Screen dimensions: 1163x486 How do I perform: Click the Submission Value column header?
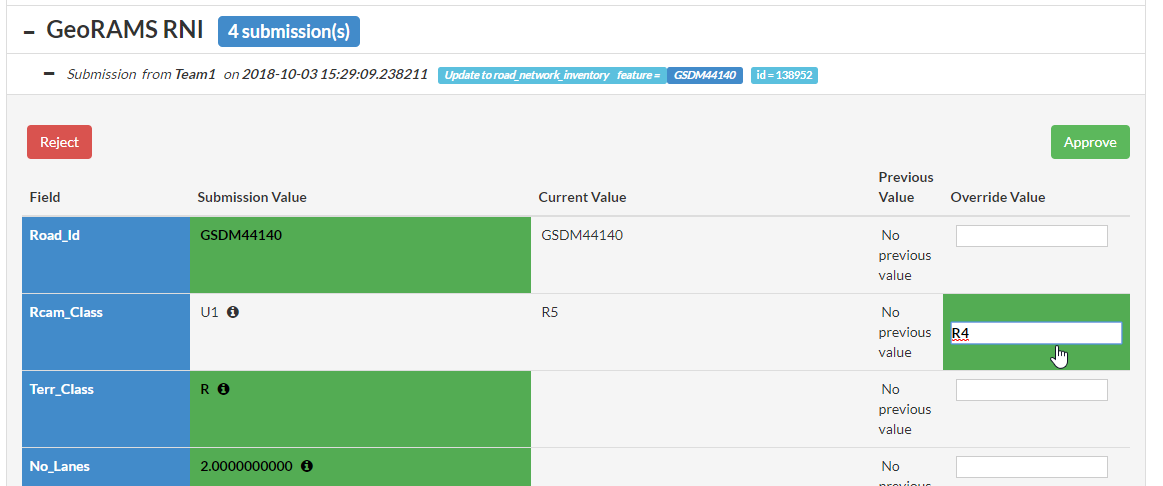[252, 197]
